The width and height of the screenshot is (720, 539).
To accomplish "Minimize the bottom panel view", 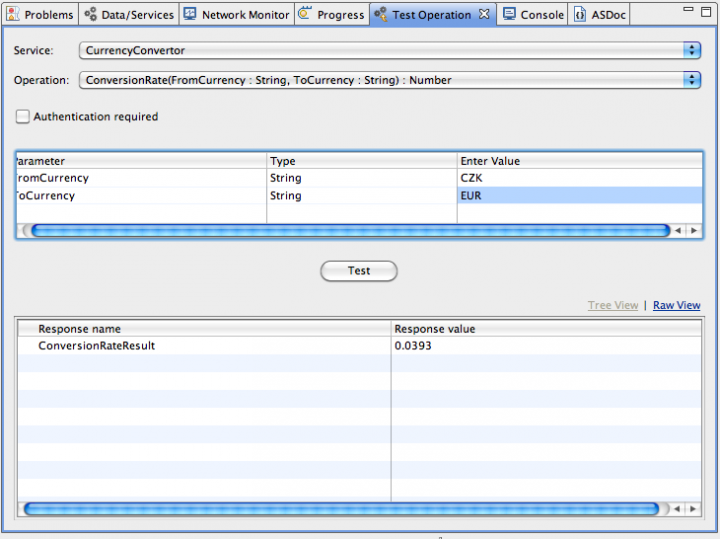I will tap(688, 9).
